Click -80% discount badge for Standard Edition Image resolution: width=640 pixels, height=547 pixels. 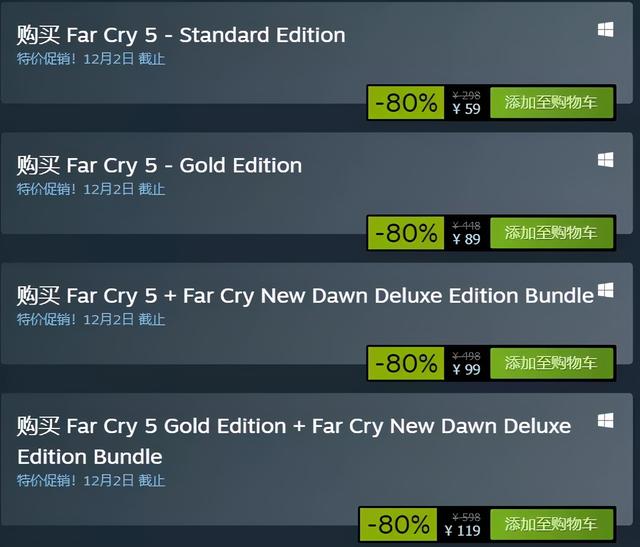[406, 102]
